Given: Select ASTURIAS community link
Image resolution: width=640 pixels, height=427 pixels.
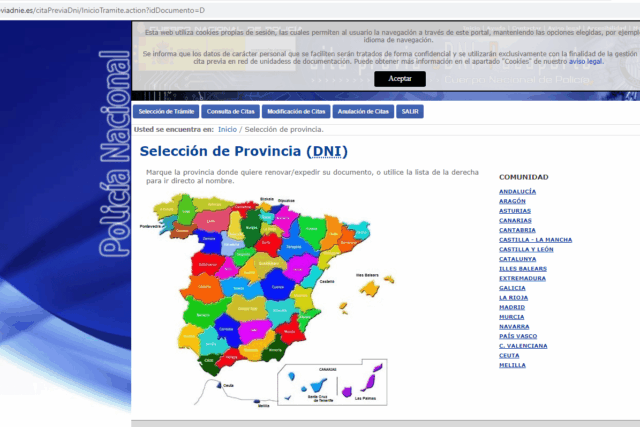Looking at the screenshot, I should tap(515, 211).
